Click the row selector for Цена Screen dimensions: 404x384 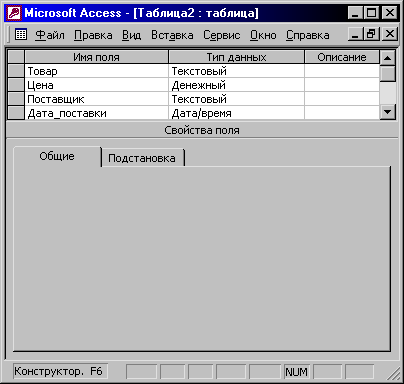tap(16, 85)
